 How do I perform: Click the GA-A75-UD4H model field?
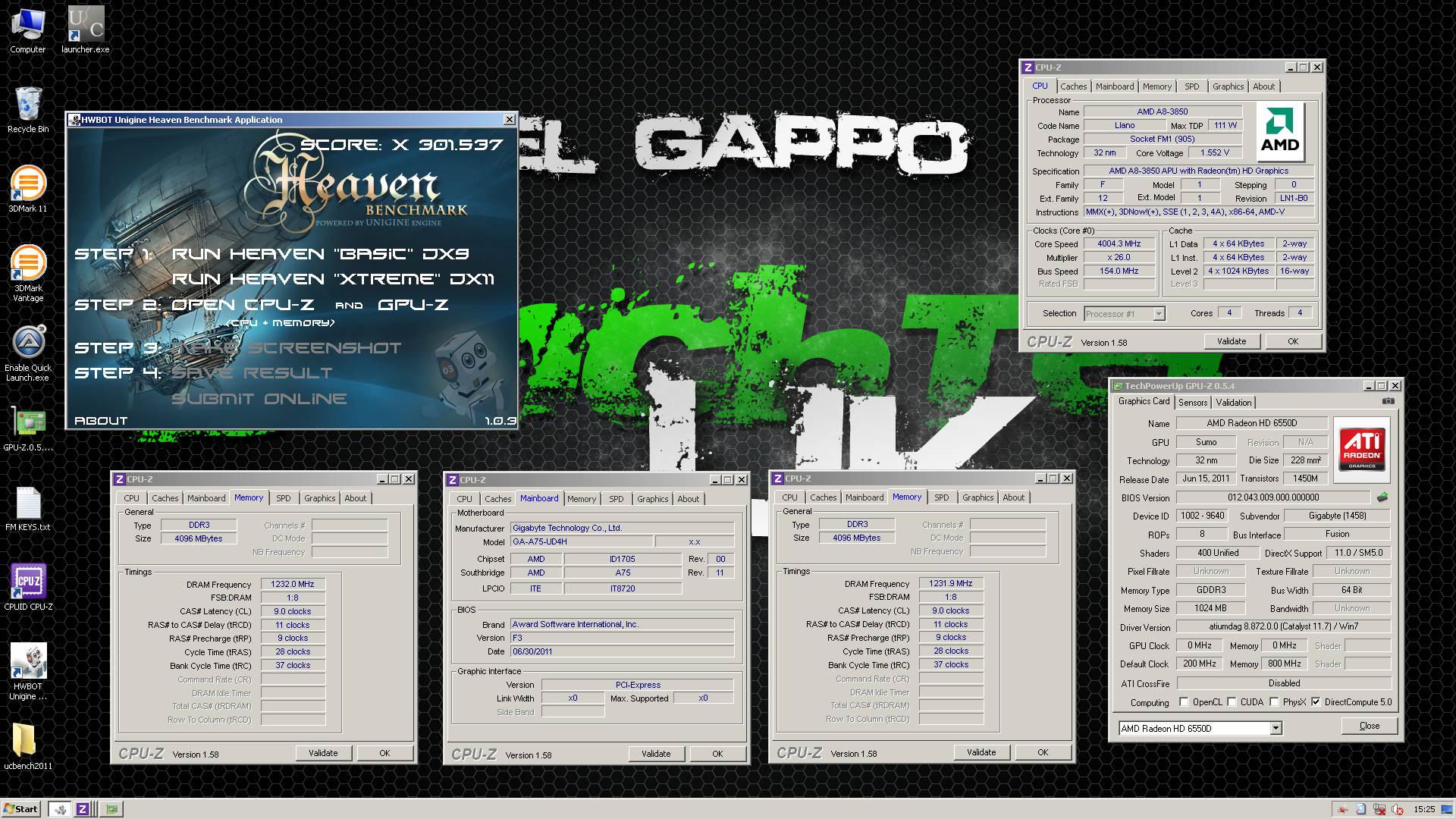point(581,542)
